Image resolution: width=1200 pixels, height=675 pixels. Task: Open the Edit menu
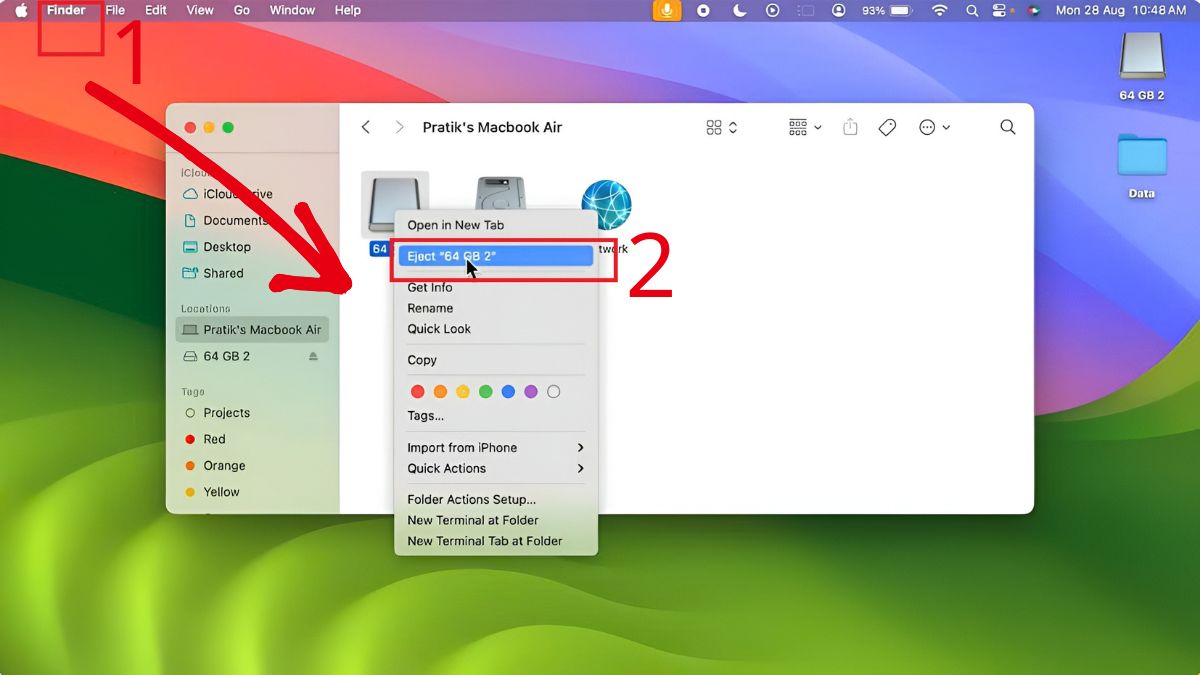156,10
